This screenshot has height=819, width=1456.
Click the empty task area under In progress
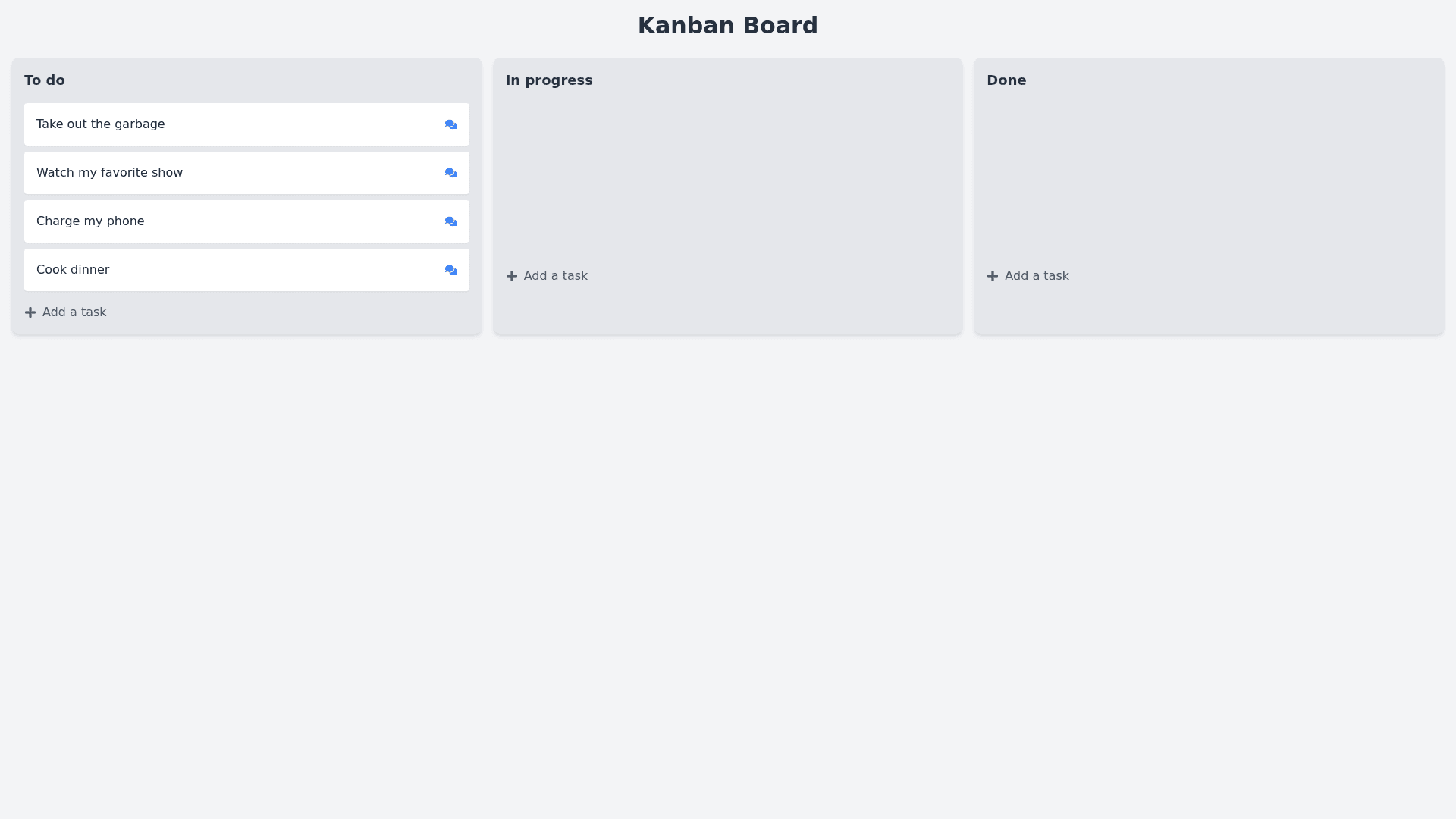727,179
